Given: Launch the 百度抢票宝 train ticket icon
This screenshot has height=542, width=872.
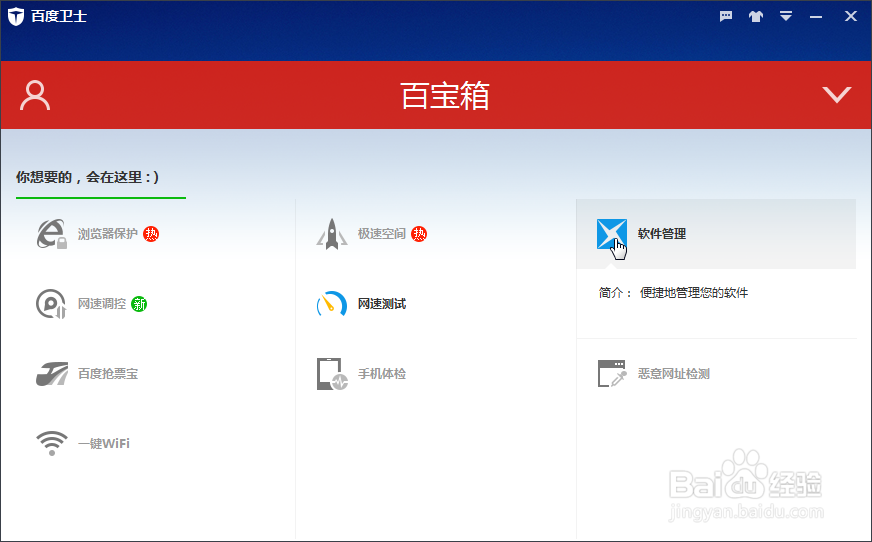Looking at the screenshot, I should (52, 374).
